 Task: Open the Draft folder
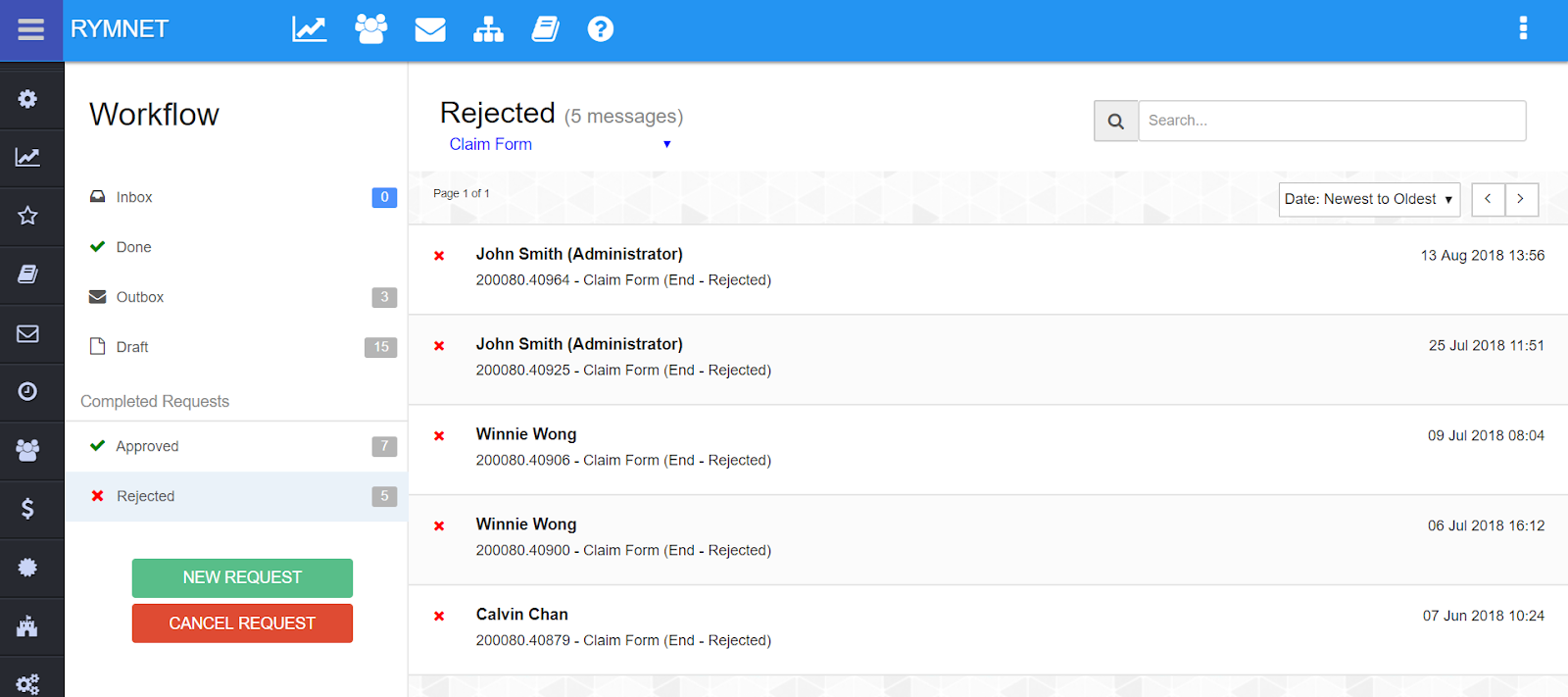[132, 347]
